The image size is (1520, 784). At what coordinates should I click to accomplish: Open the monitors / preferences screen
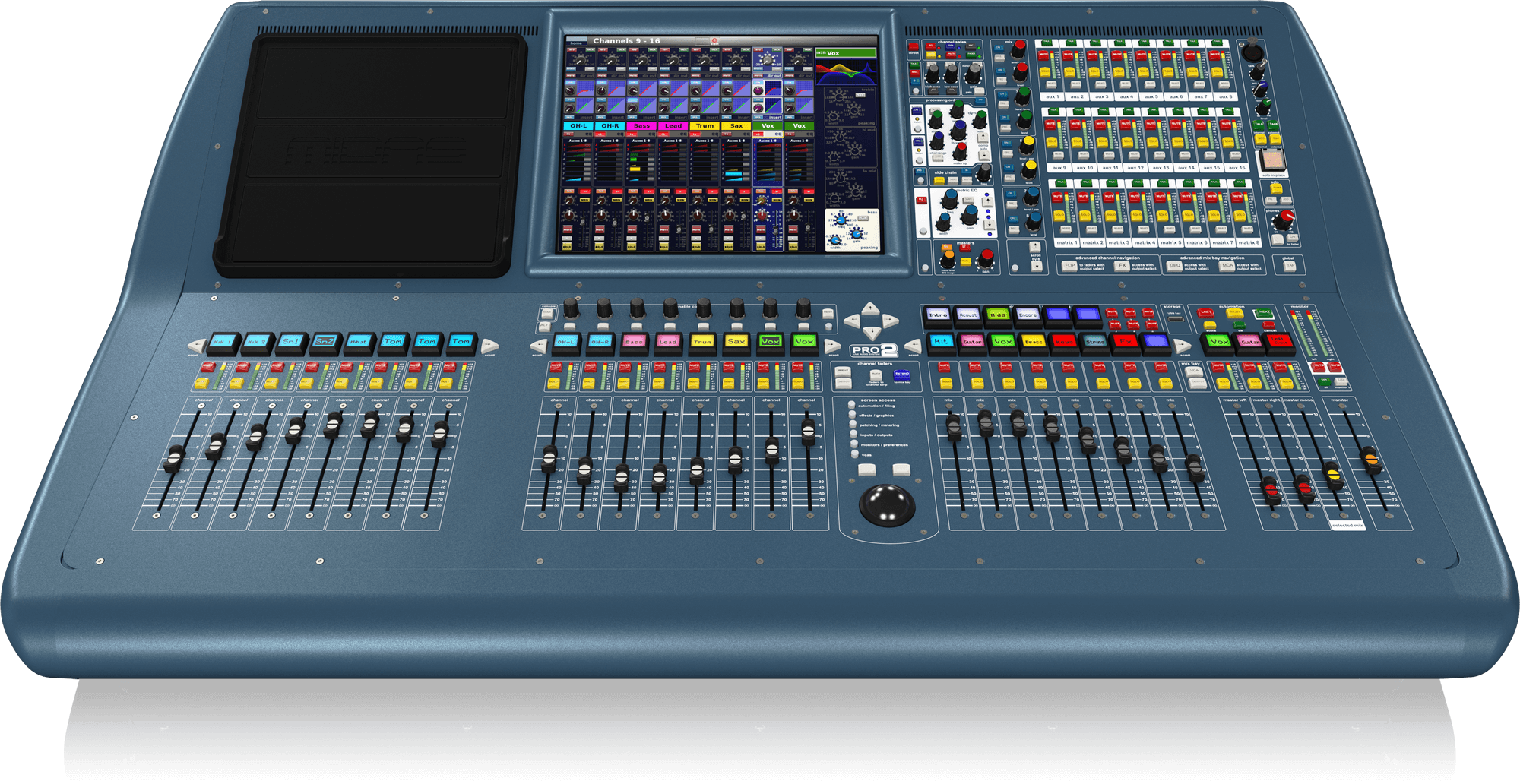tap(854, 444)
